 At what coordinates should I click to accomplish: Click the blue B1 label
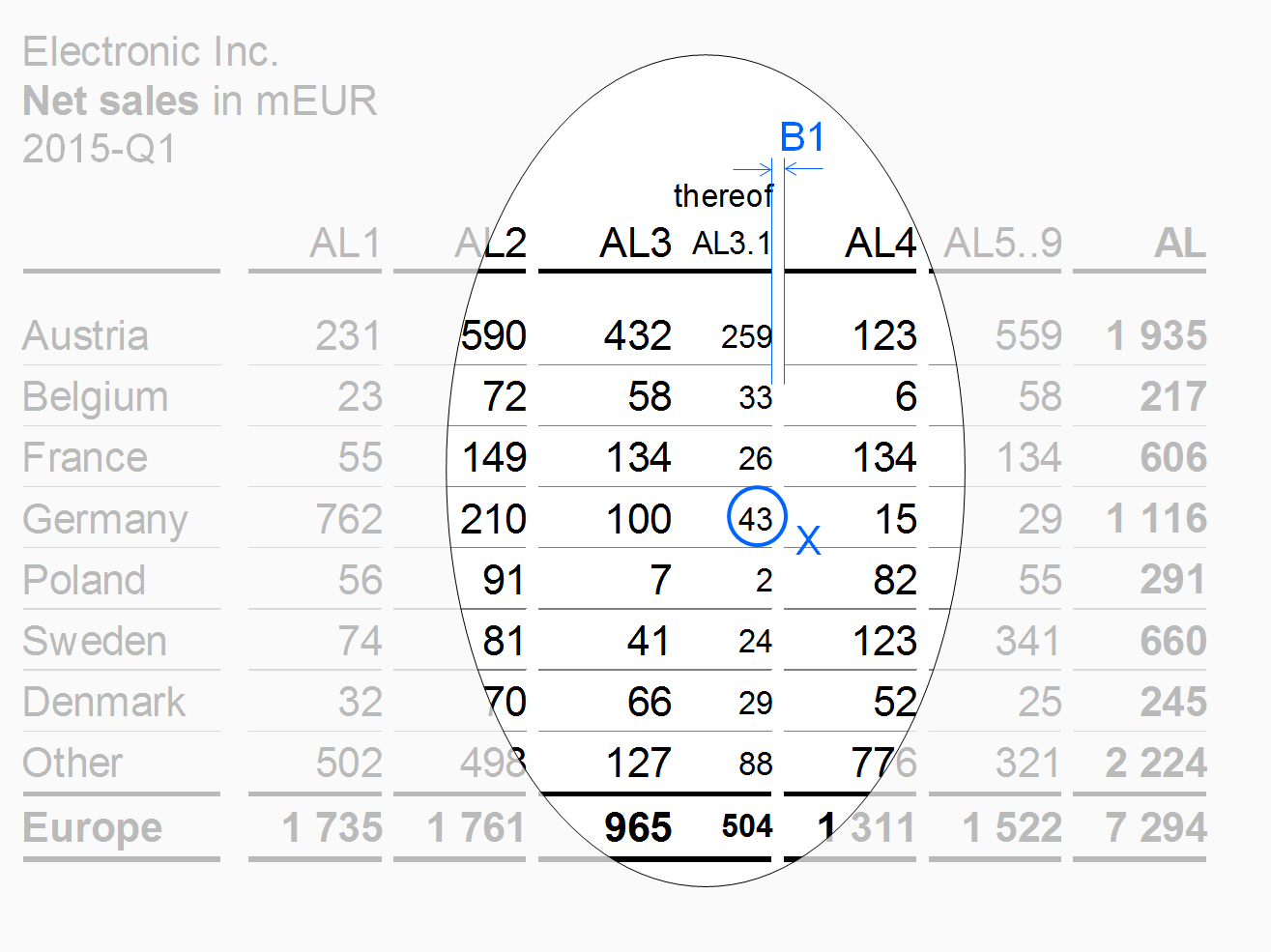[801, 138]
